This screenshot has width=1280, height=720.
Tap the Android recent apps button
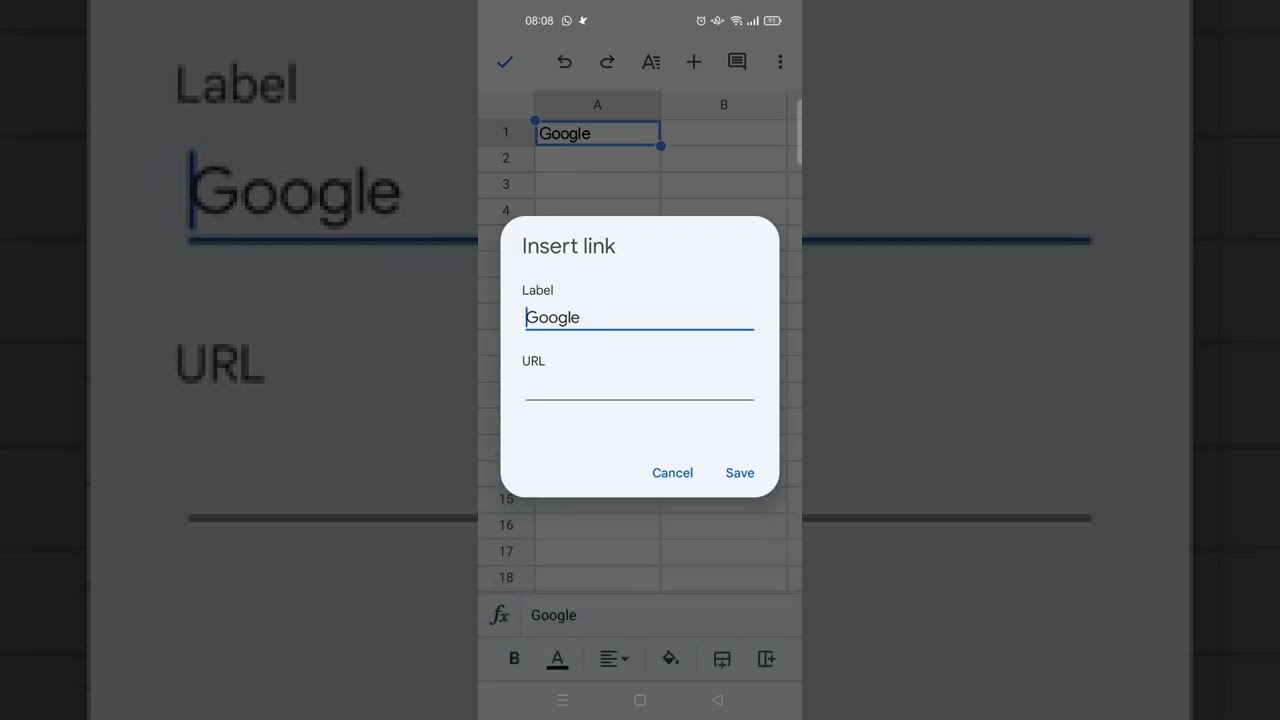point(562,700)
